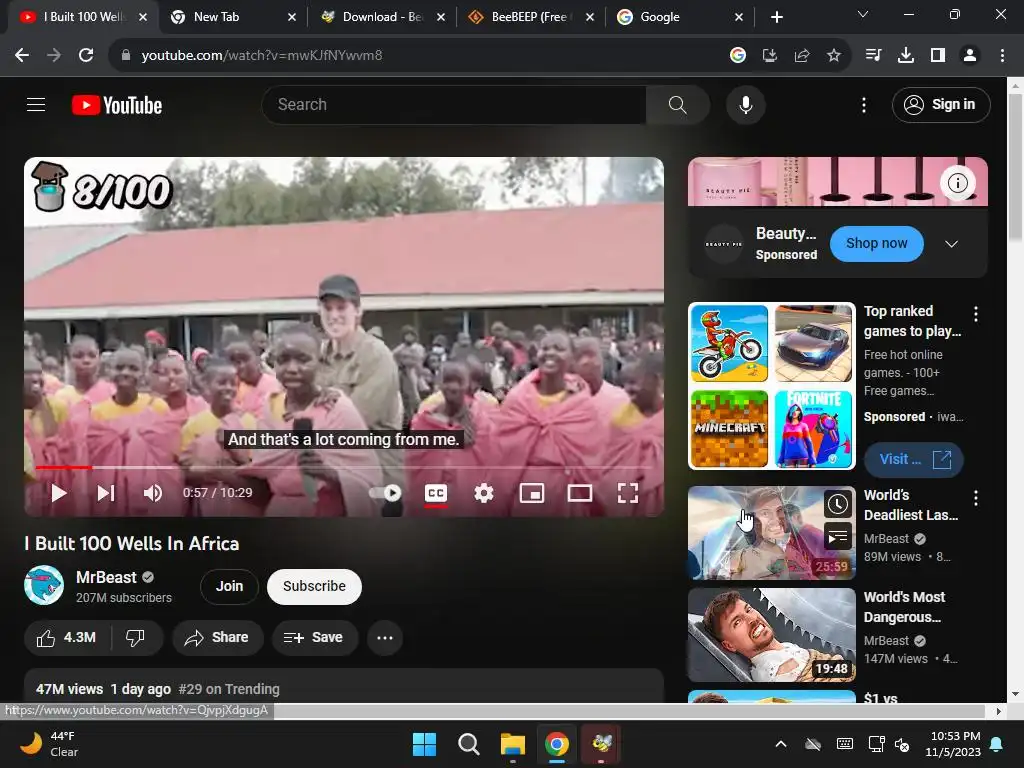Open BeeBEEP app in taskbar
This screenshot has width=1024, height=768.
point(601,744)
